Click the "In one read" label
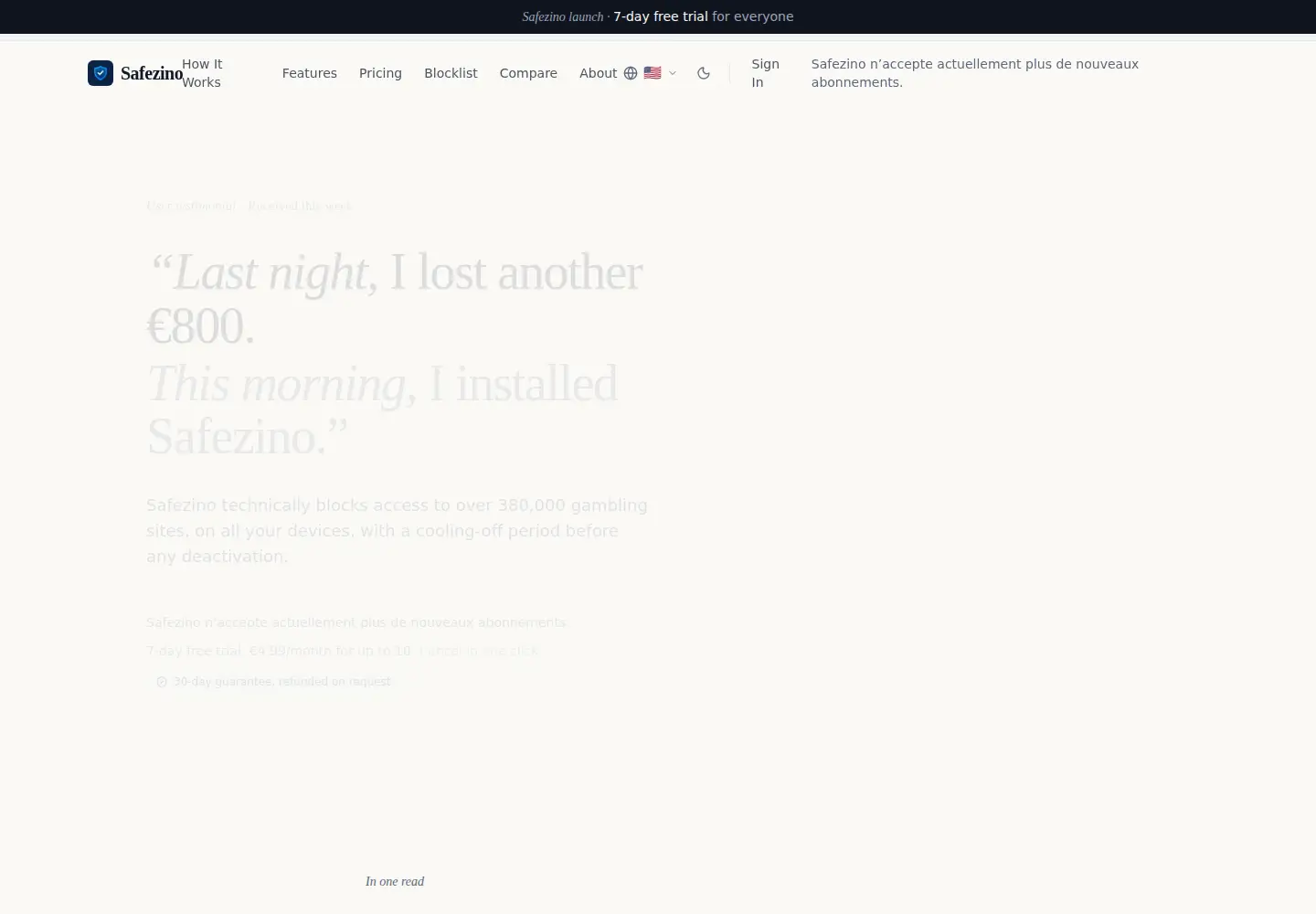Viewport: 1316px width, 914px height. coord(395,882)
